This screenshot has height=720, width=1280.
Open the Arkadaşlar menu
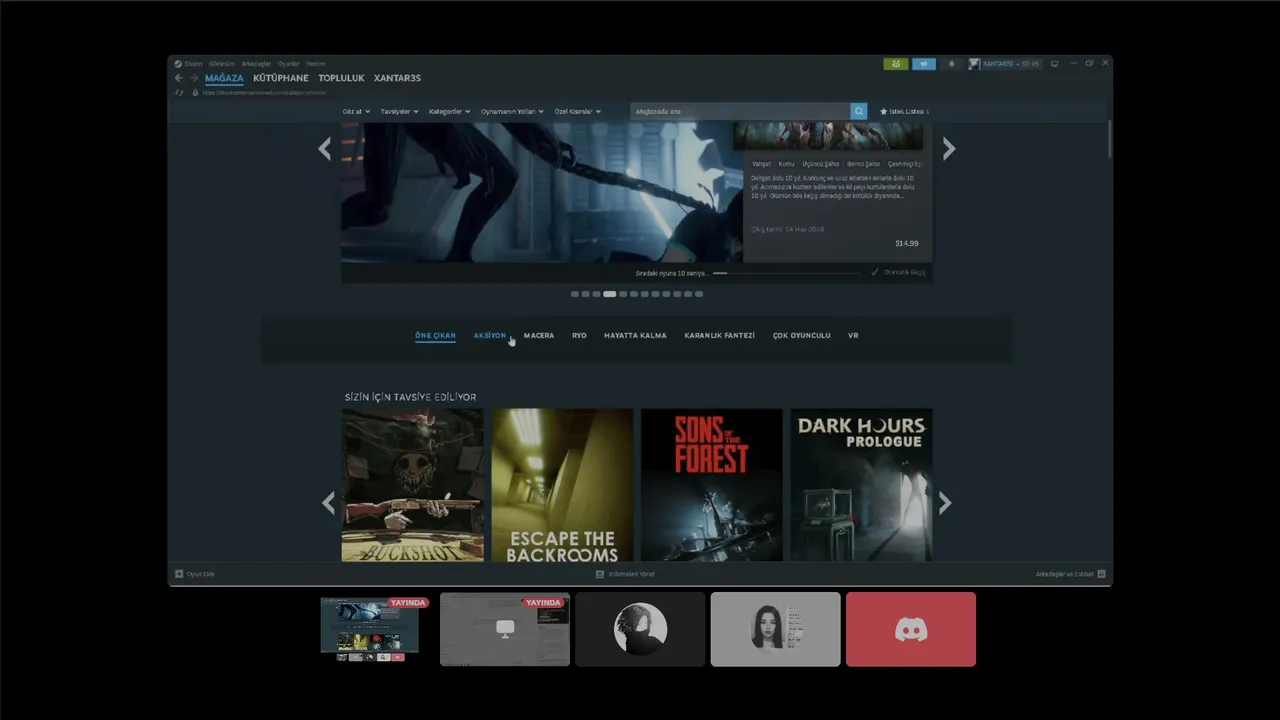point(256,64)
